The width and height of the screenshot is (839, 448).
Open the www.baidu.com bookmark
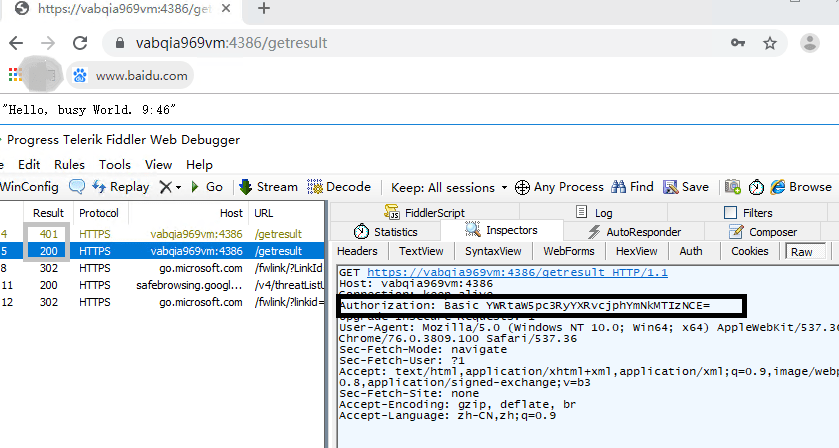click(131, 75)
